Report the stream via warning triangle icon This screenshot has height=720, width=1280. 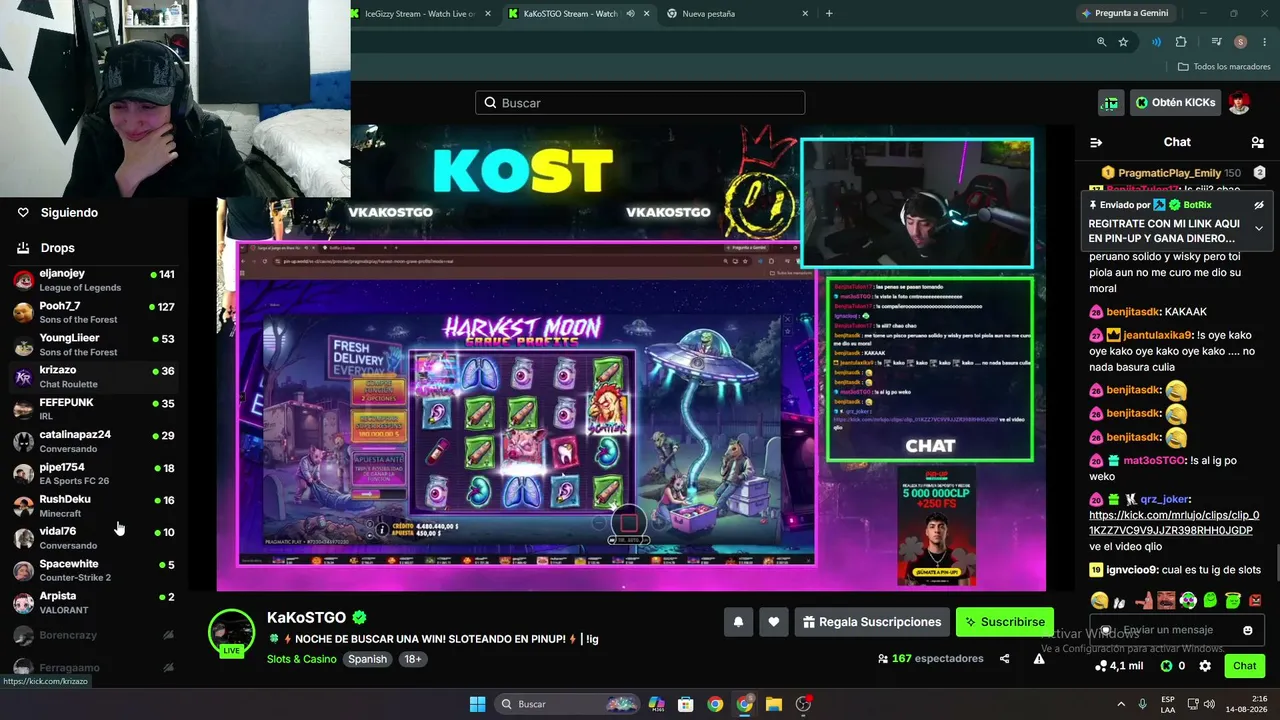click(1039, 659)
